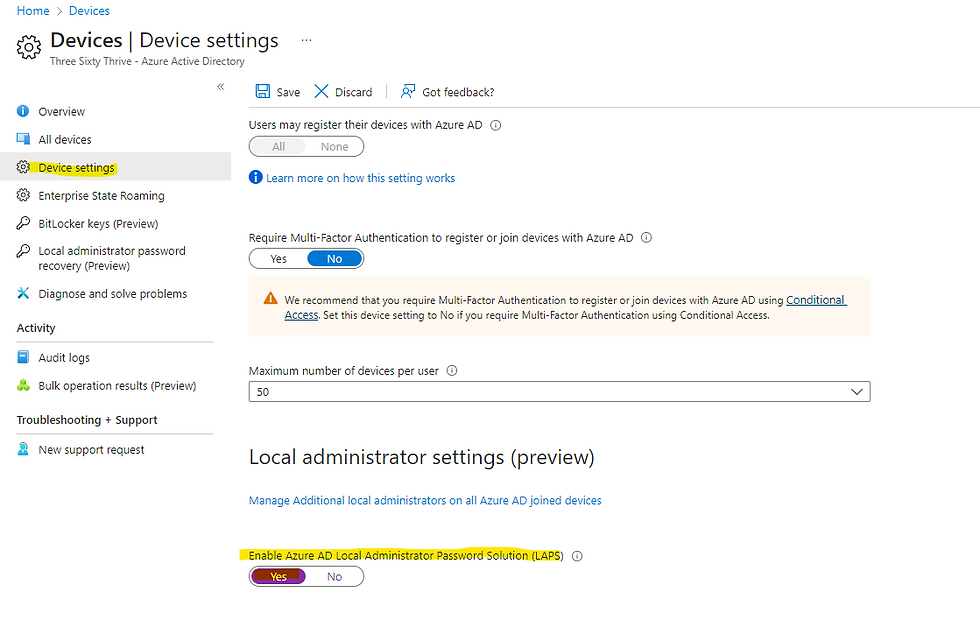Screen dimensions: 980x620
Task: Go to Devices breadcrumb
Action: pyautogui.click(x=89, y=11)
